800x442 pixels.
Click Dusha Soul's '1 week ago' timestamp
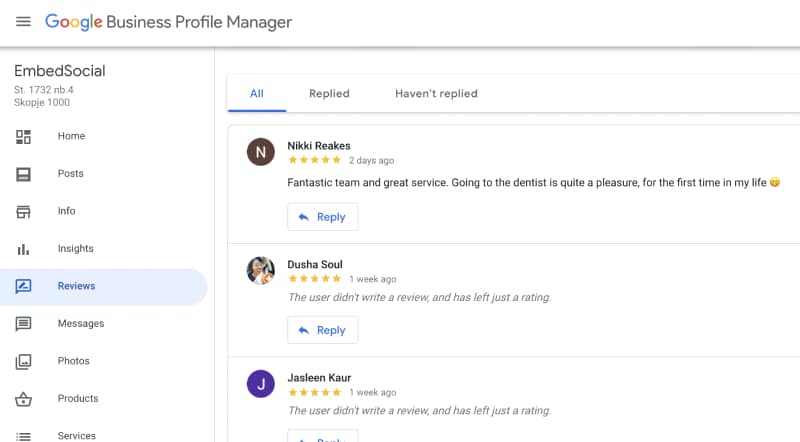[372, 279]
